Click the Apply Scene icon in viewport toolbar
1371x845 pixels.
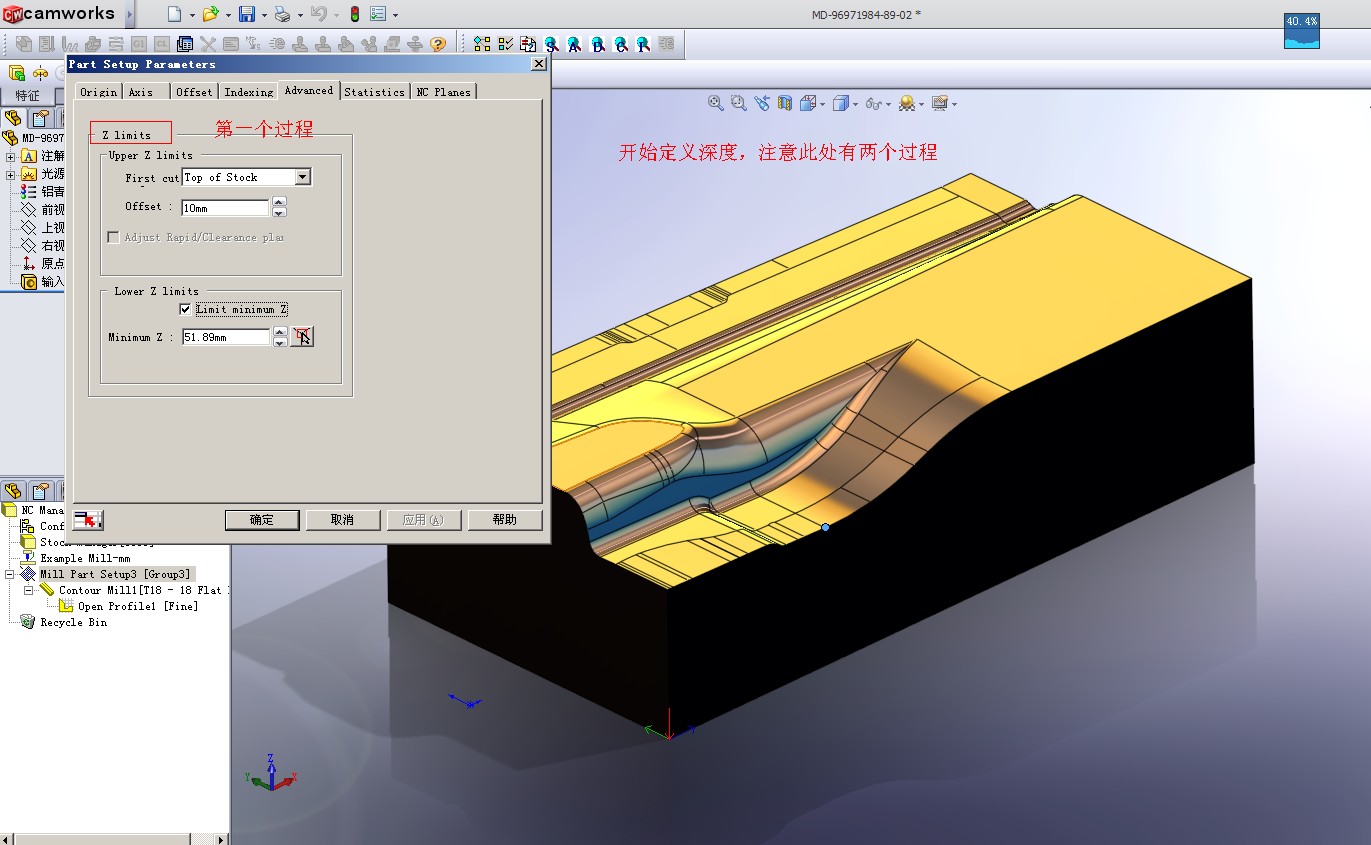coord(907,102)
